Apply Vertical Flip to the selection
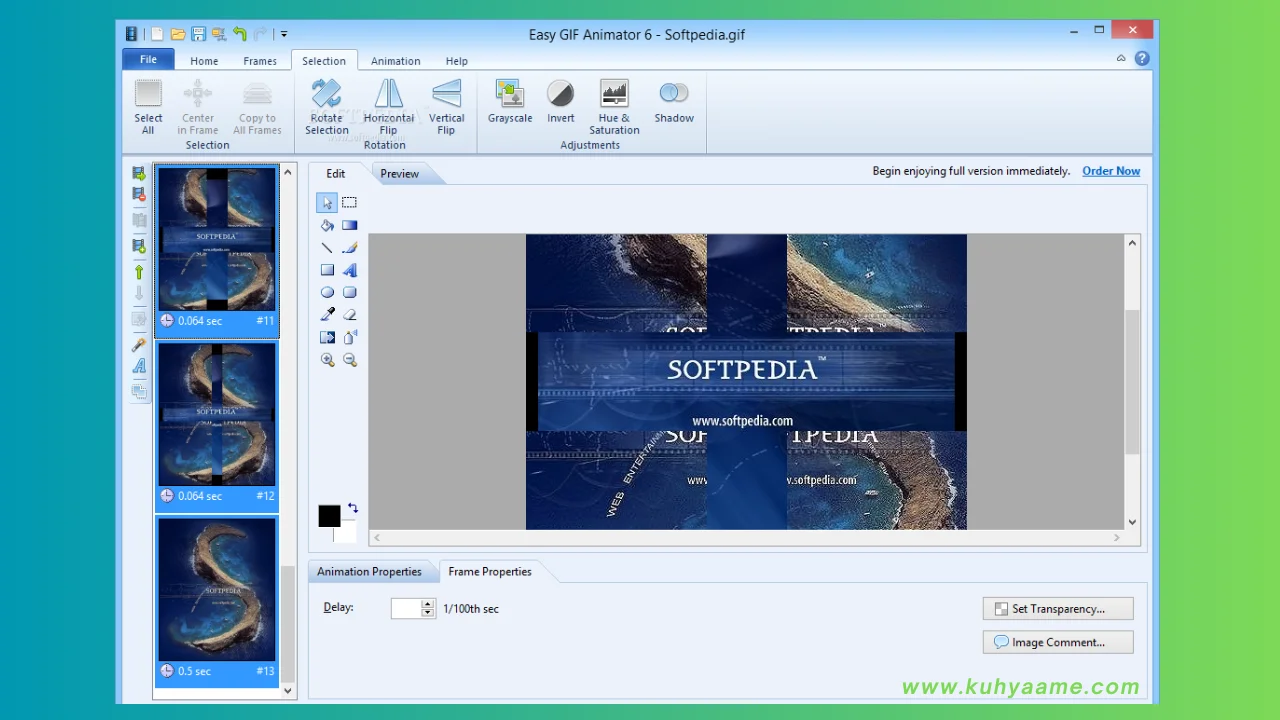 446,108
